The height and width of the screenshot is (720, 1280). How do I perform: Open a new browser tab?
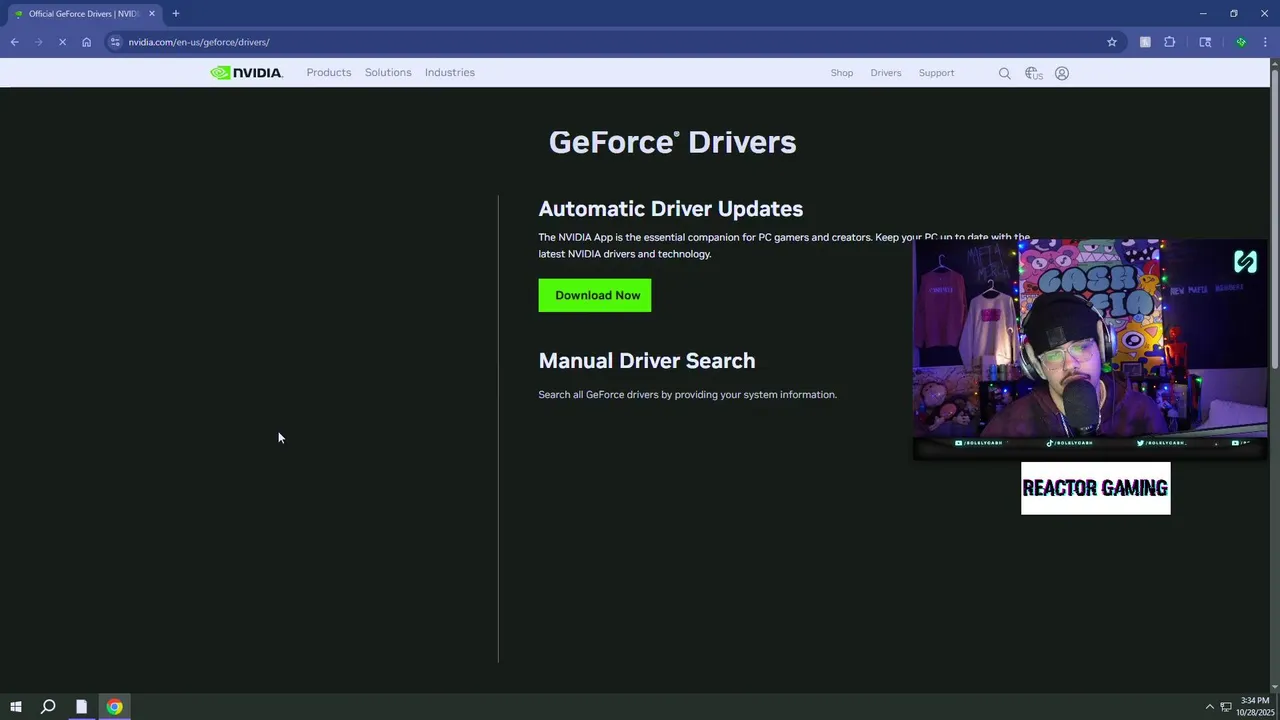[x=176, y=14]
